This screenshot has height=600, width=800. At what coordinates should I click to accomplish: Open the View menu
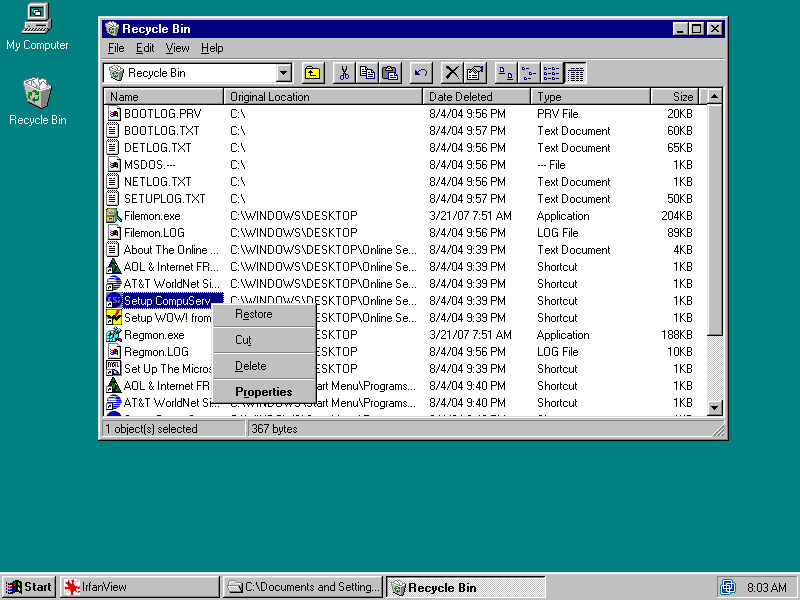[177, 47]
